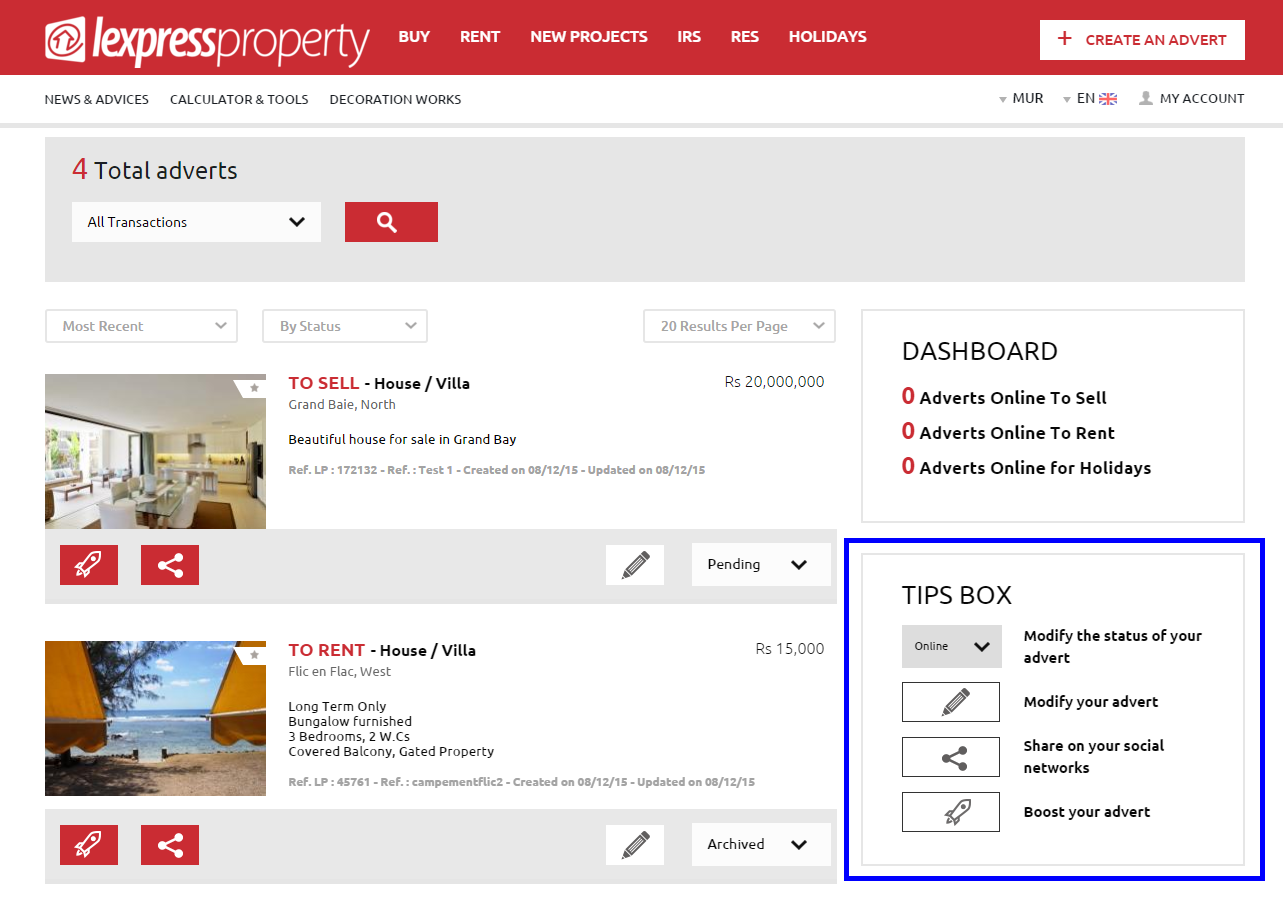Click 'Adverts Online To Rent' in Dashboard

click(1017, 433)
